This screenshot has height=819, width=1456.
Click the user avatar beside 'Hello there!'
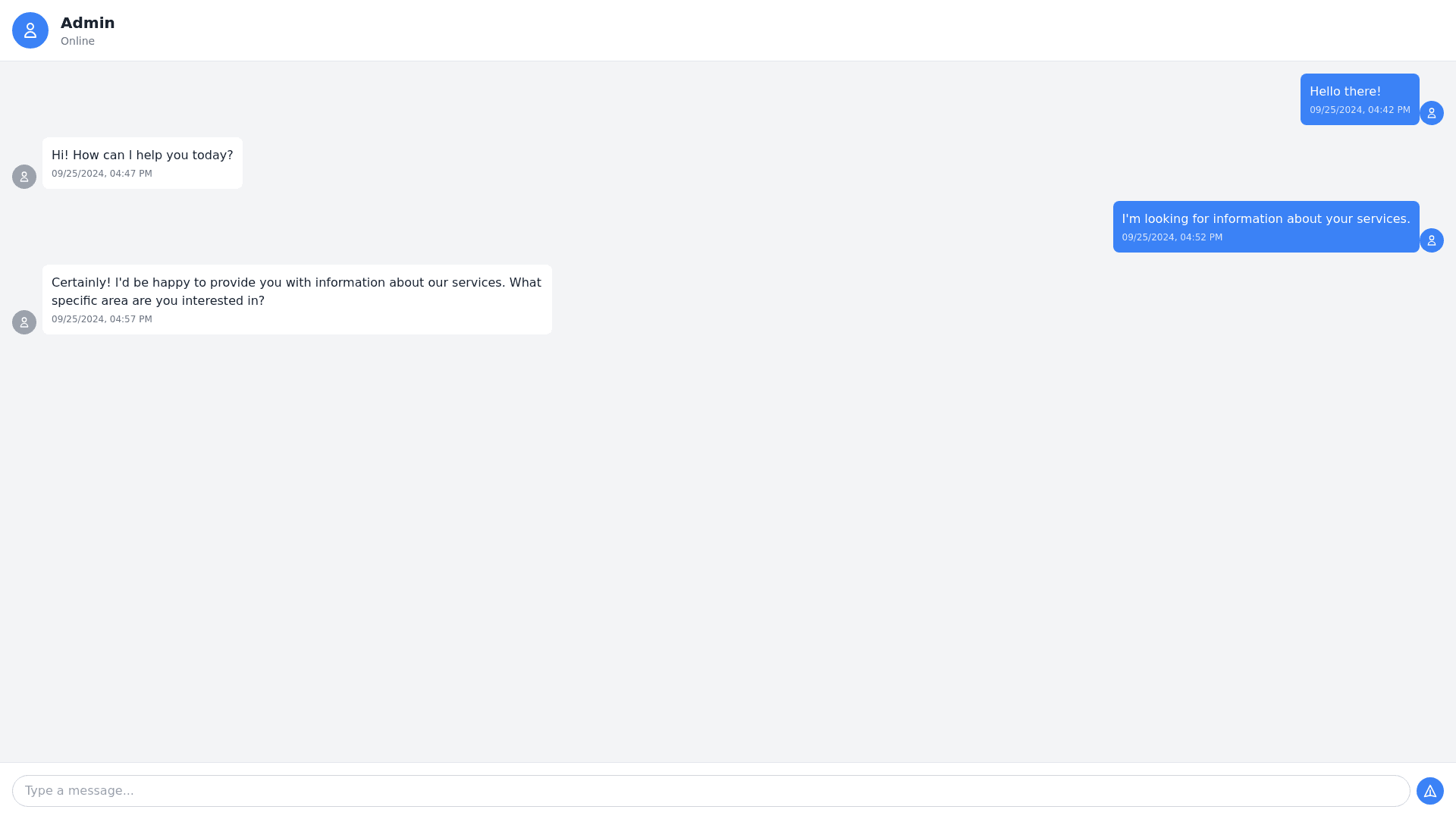tap(1431, 113)
